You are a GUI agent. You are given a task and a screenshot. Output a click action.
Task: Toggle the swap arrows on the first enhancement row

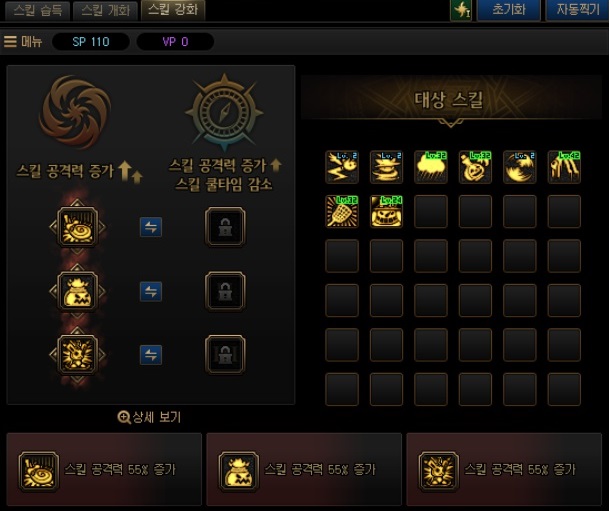tap(151, 227)
